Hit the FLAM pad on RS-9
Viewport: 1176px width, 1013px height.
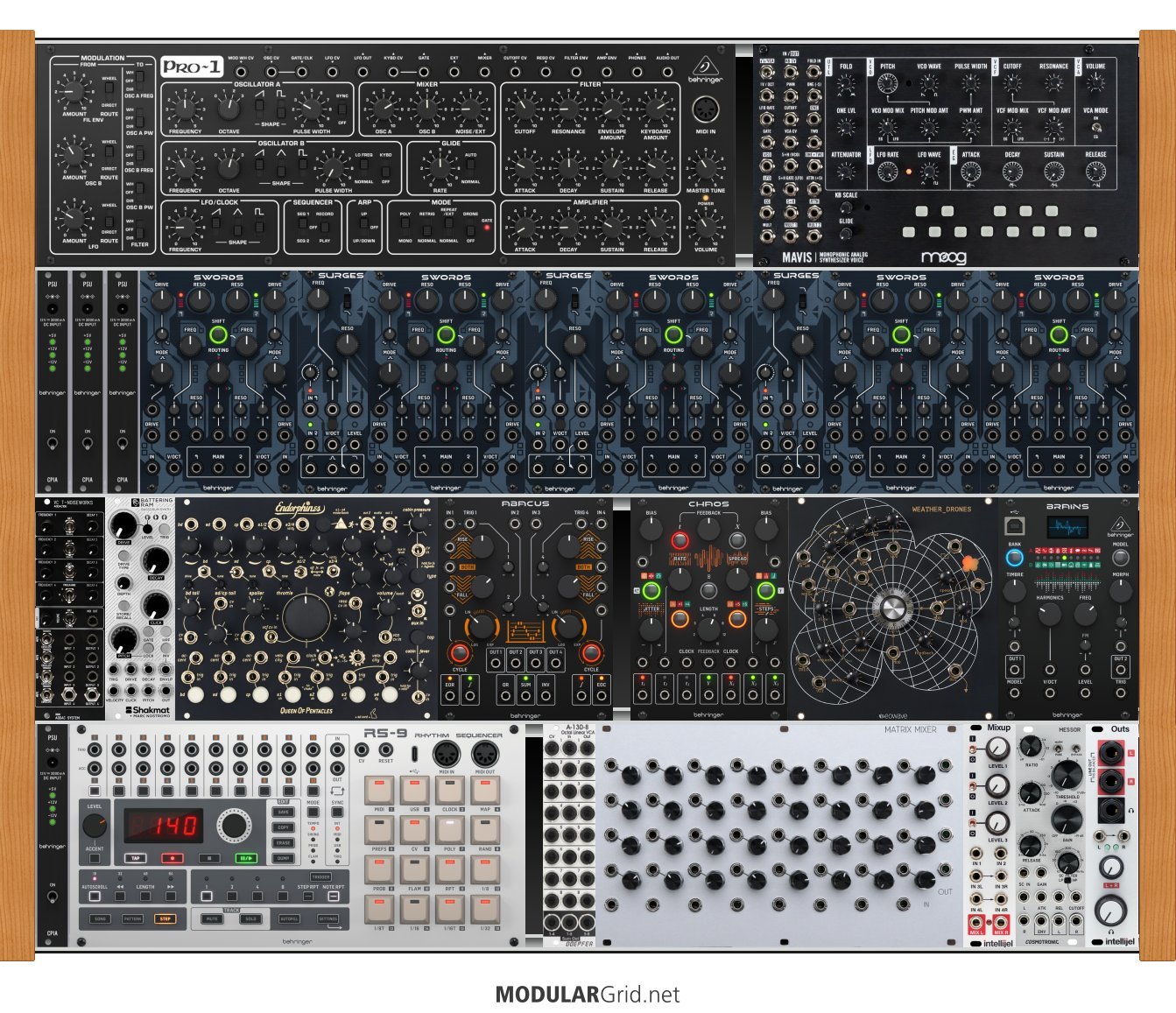coord(414,869)
